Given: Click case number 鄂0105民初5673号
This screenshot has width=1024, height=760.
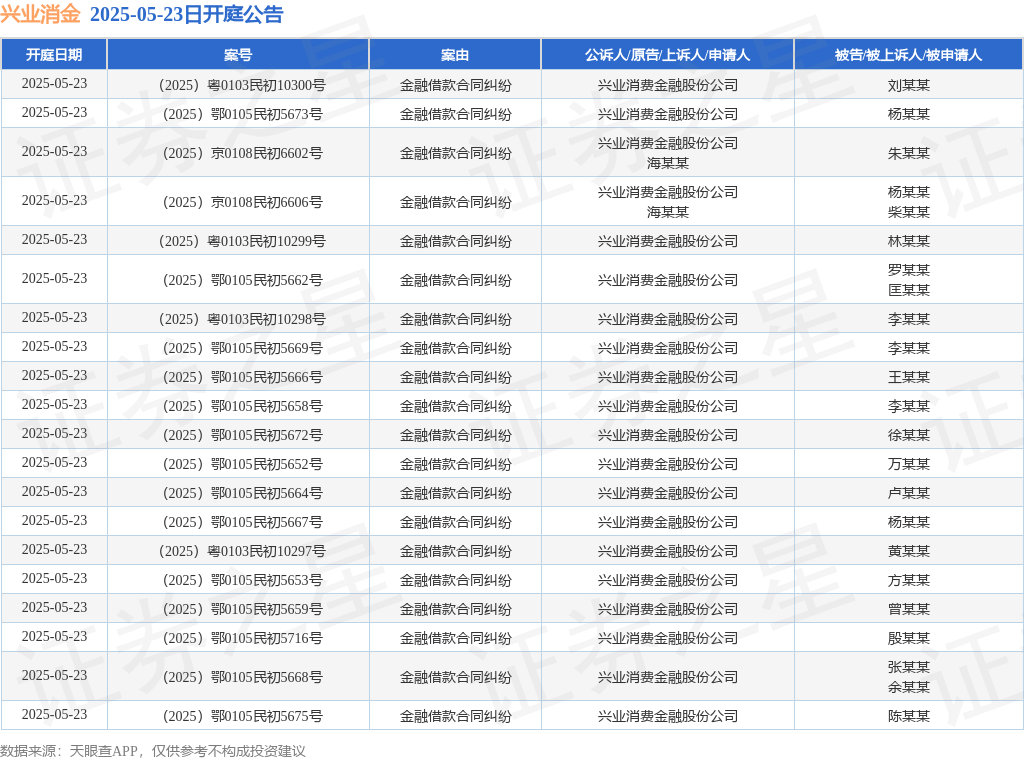Looking at the screenshot, I should pos(242,114).
